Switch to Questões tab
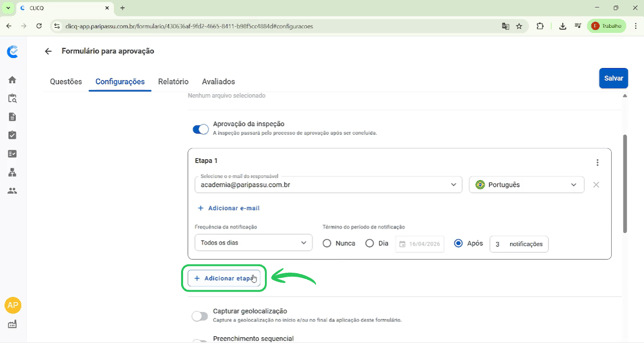644x361 pixels. (66, 82)
